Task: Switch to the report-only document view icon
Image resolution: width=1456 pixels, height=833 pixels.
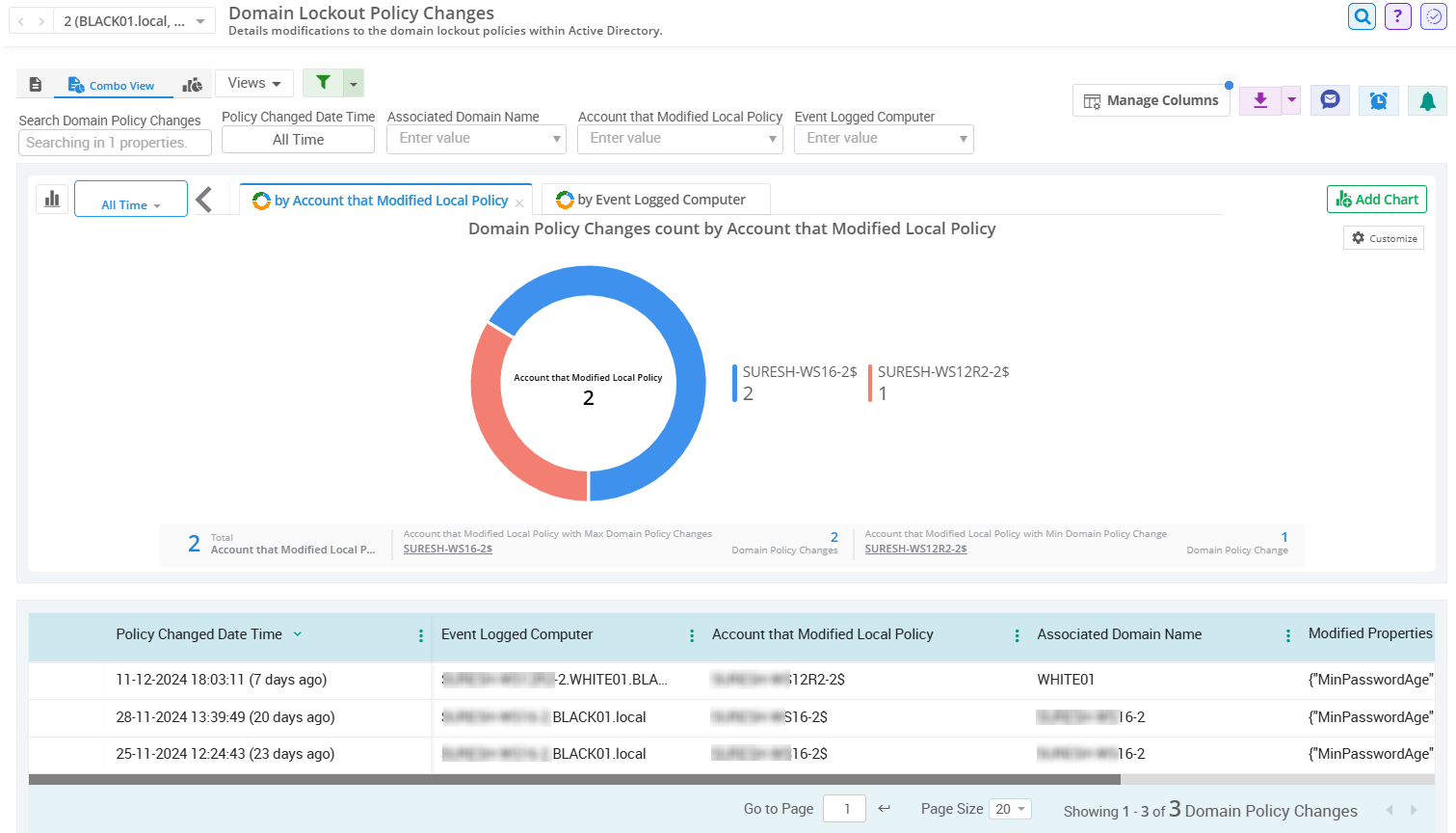Action: (x=36, y=85)
